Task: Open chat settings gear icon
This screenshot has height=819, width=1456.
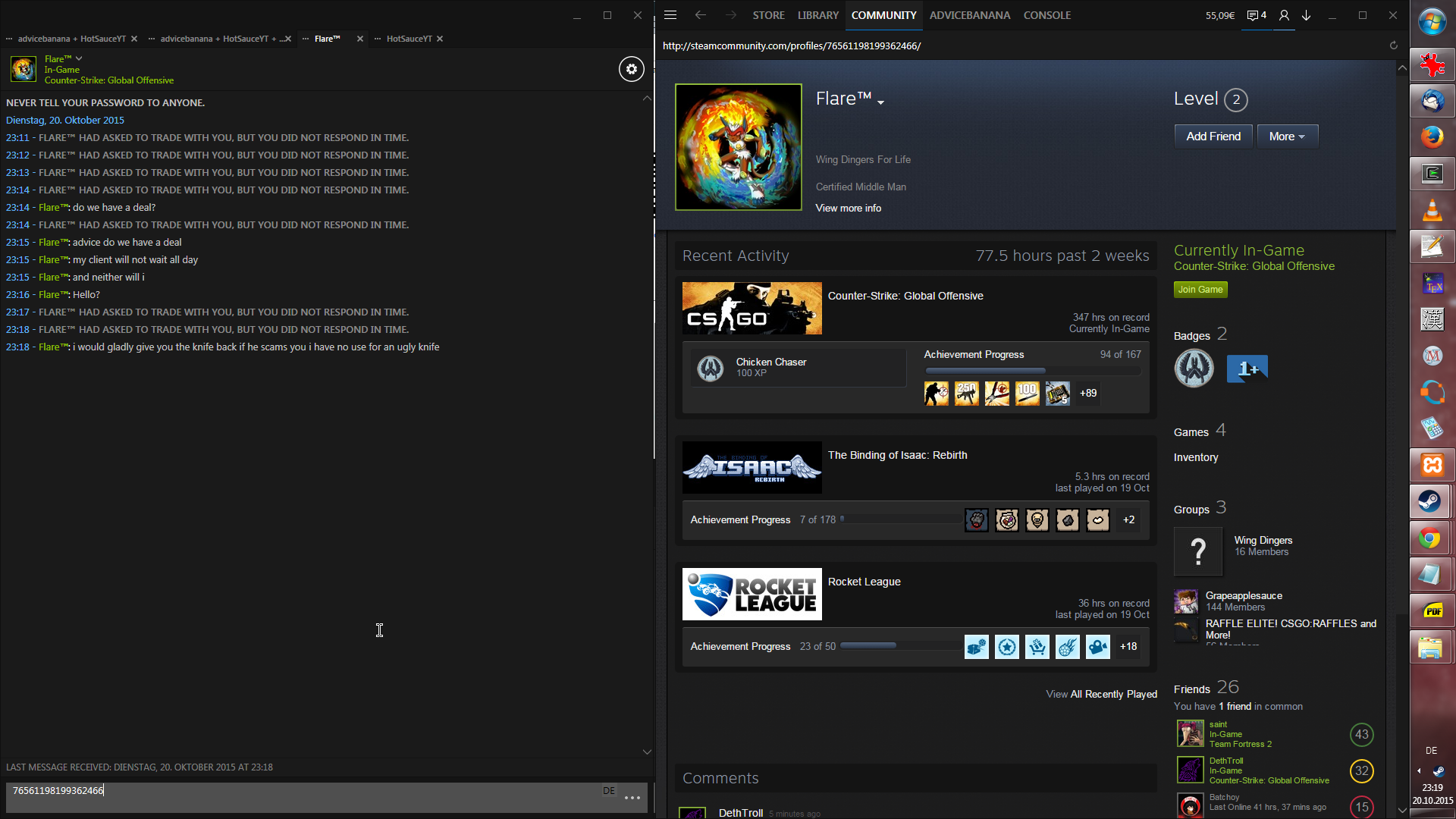Action: (x=631, y=69)
